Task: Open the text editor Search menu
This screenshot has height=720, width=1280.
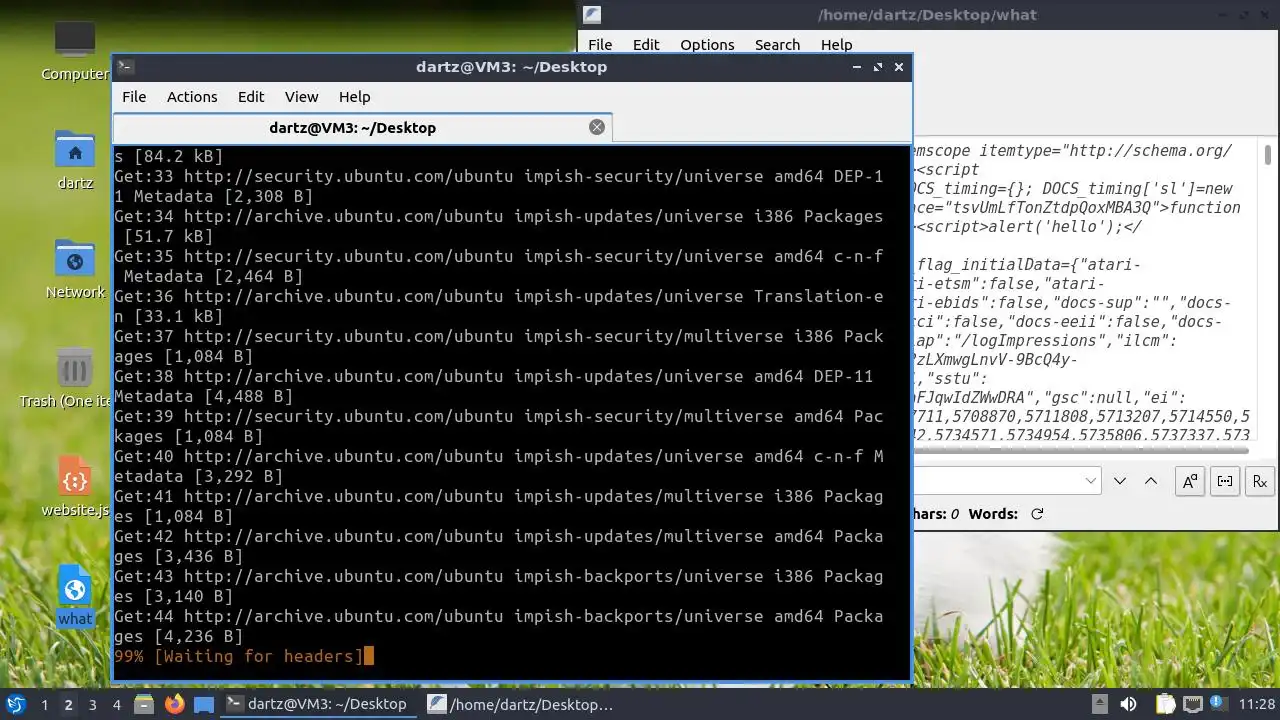Action: coord(777,45)
